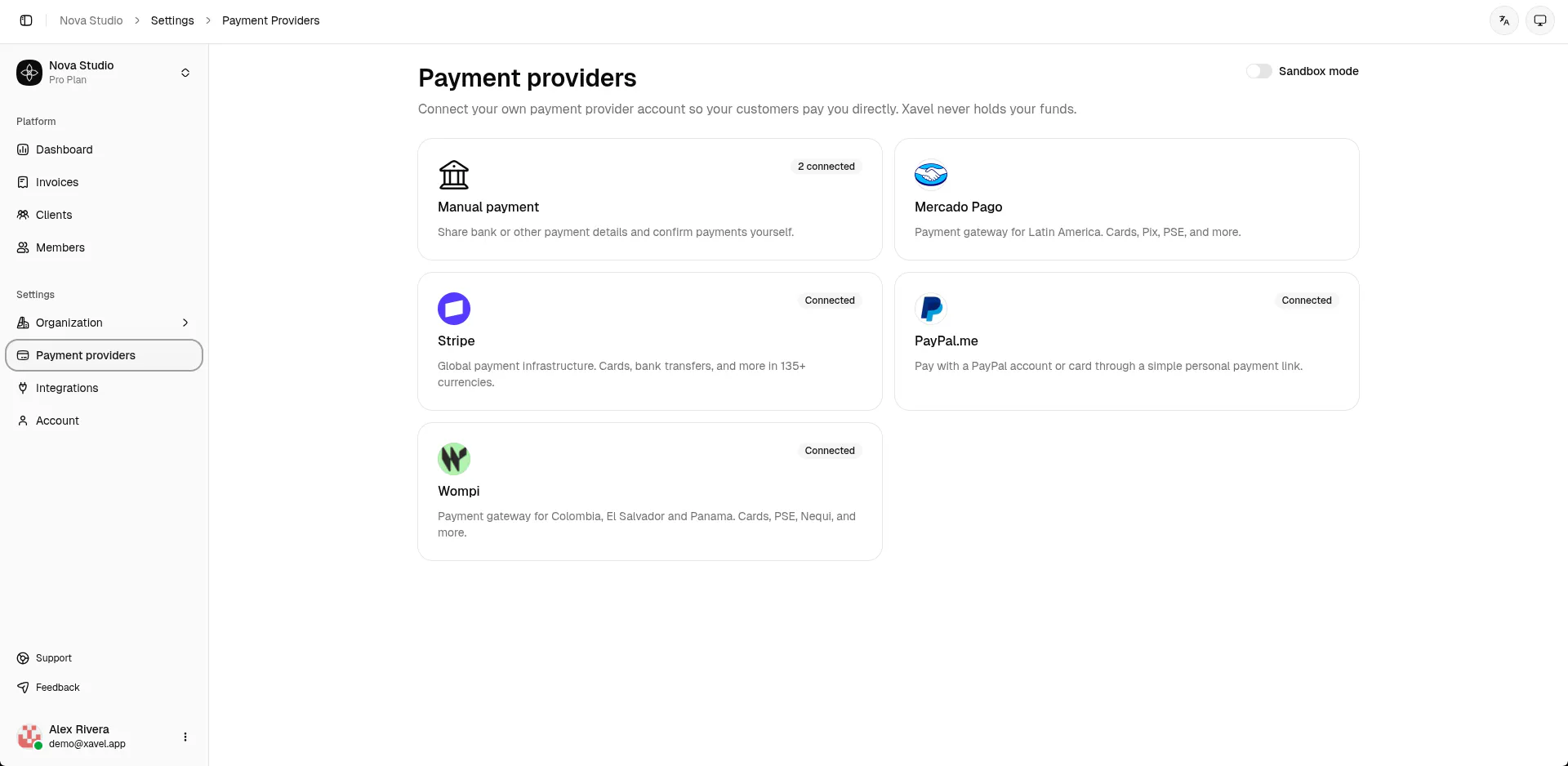Click the Nova Studio logo icon
The height and width of the screenshot is (766, 1568).
(29, 73)
